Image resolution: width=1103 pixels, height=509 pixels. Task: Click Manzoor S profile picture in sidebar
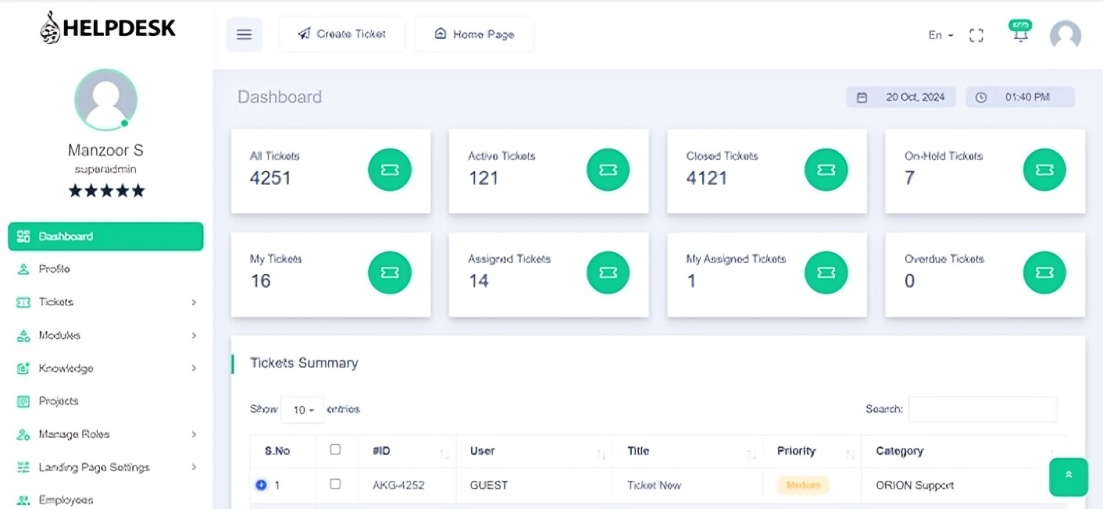click(x=106, y=99)
